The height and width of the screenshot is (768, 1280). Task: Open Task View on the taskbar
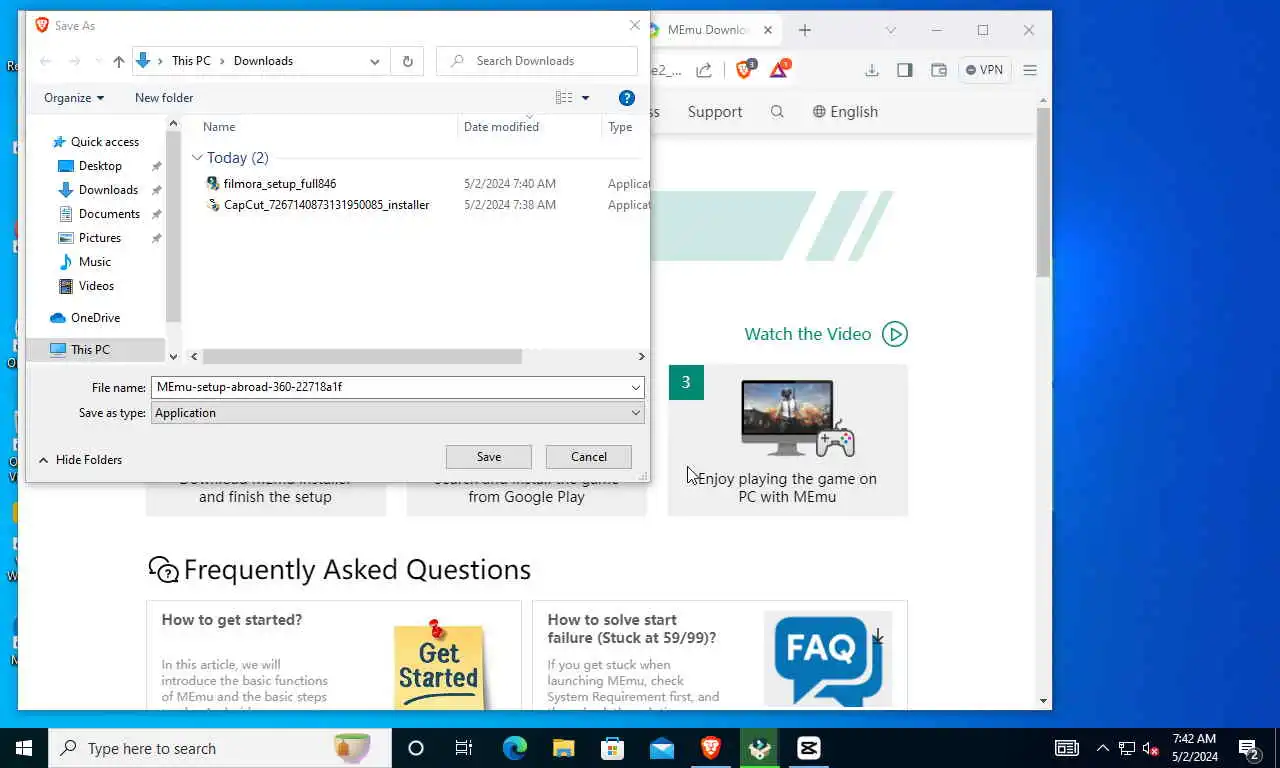tap(464, 748)
